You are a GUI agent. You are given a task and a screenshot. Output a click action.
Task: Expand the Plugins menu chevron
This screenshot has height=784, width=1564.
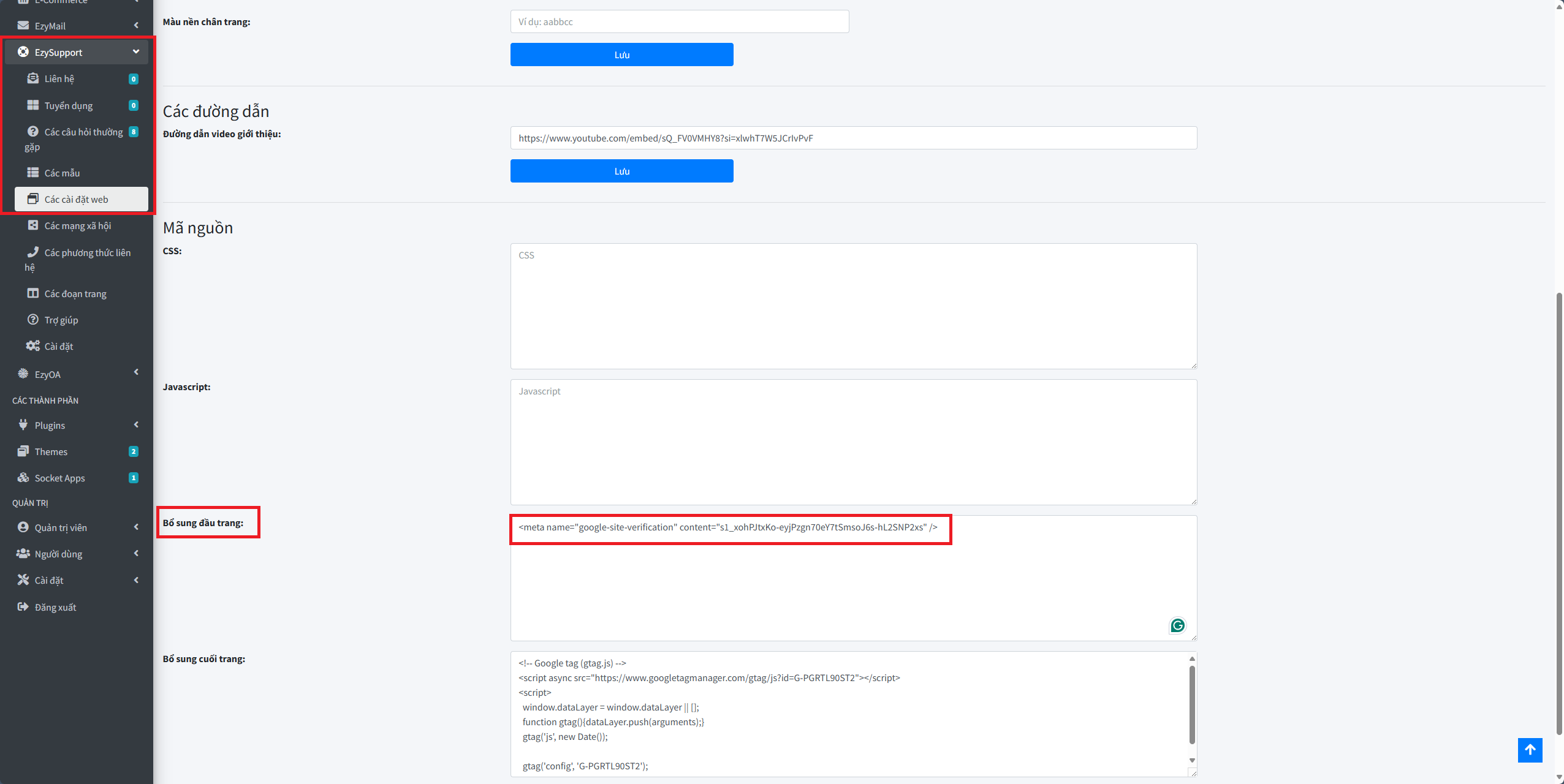pos(136,425)
